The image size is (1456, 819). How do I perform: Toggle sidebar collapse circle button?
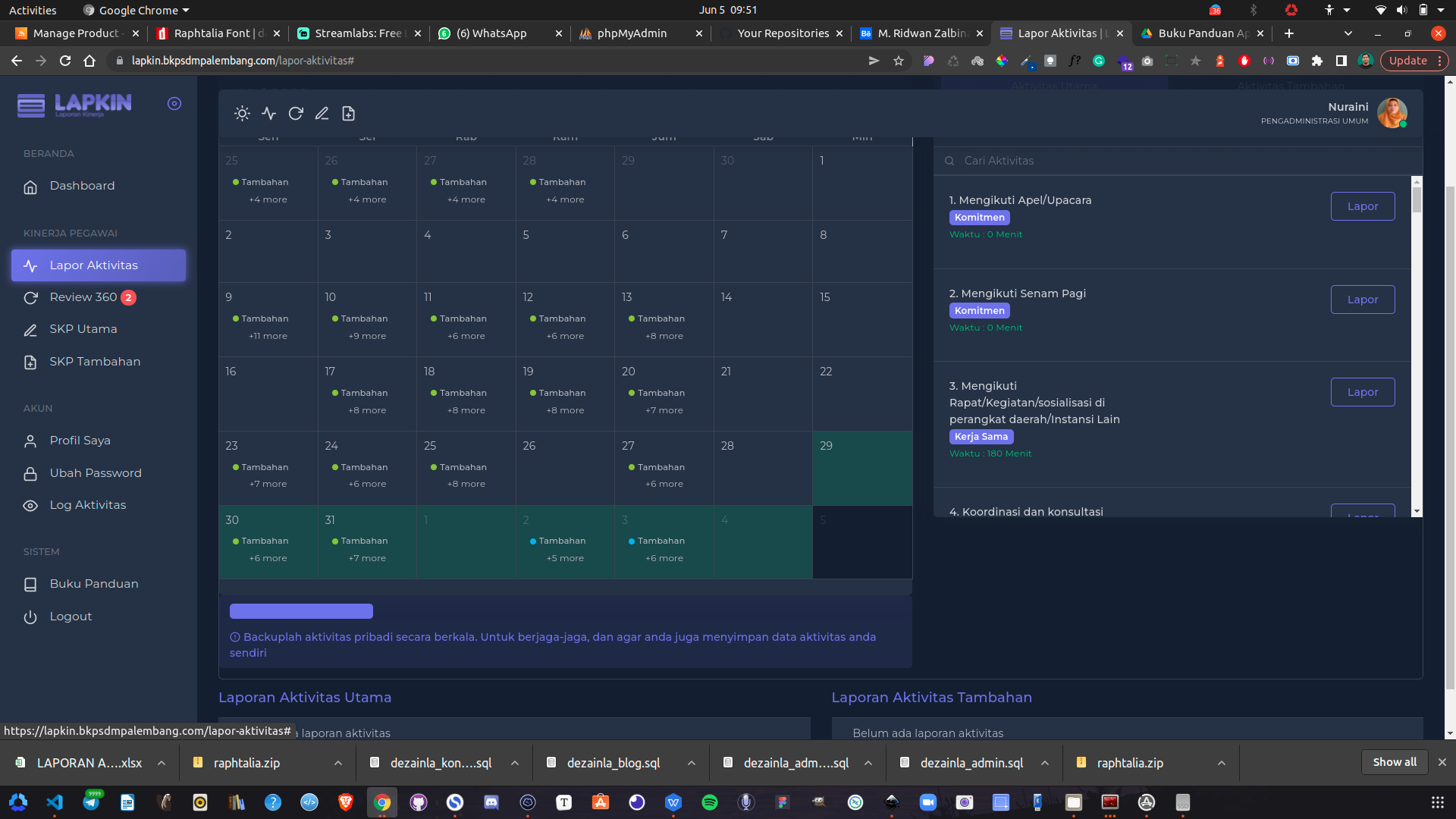[x=174, y=104]
